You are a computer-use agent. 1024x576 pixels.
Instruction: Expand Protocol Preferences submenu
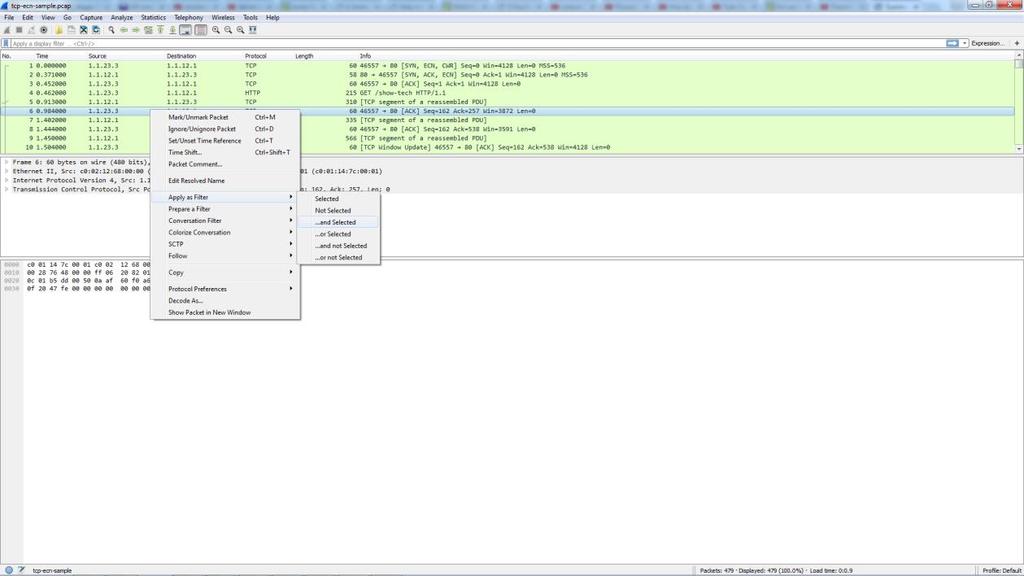pyautogui.click(x=225, y=289)
